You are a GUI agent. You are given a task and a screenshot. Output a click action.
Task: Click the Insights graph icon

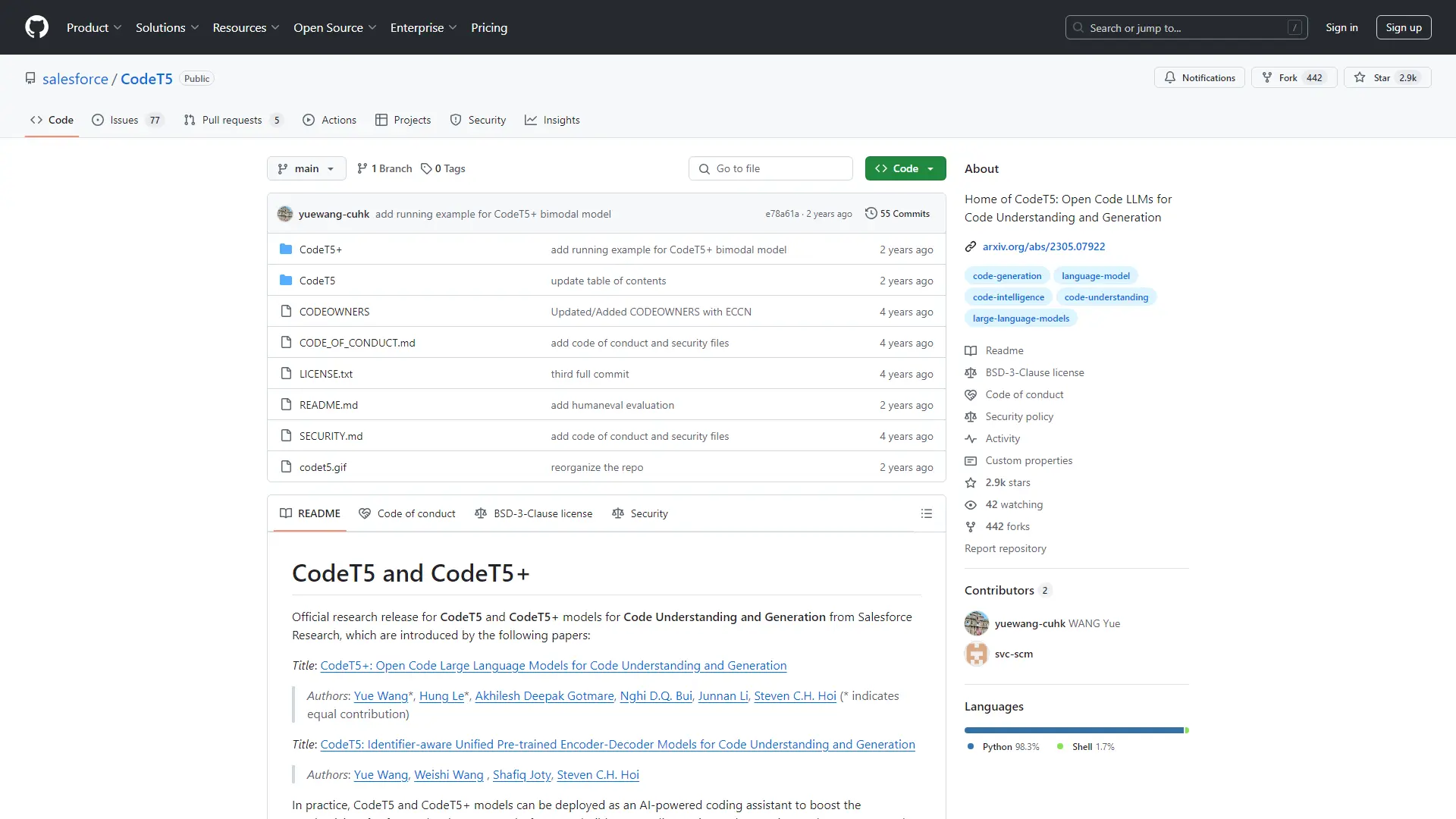click(x=532, y=120)
